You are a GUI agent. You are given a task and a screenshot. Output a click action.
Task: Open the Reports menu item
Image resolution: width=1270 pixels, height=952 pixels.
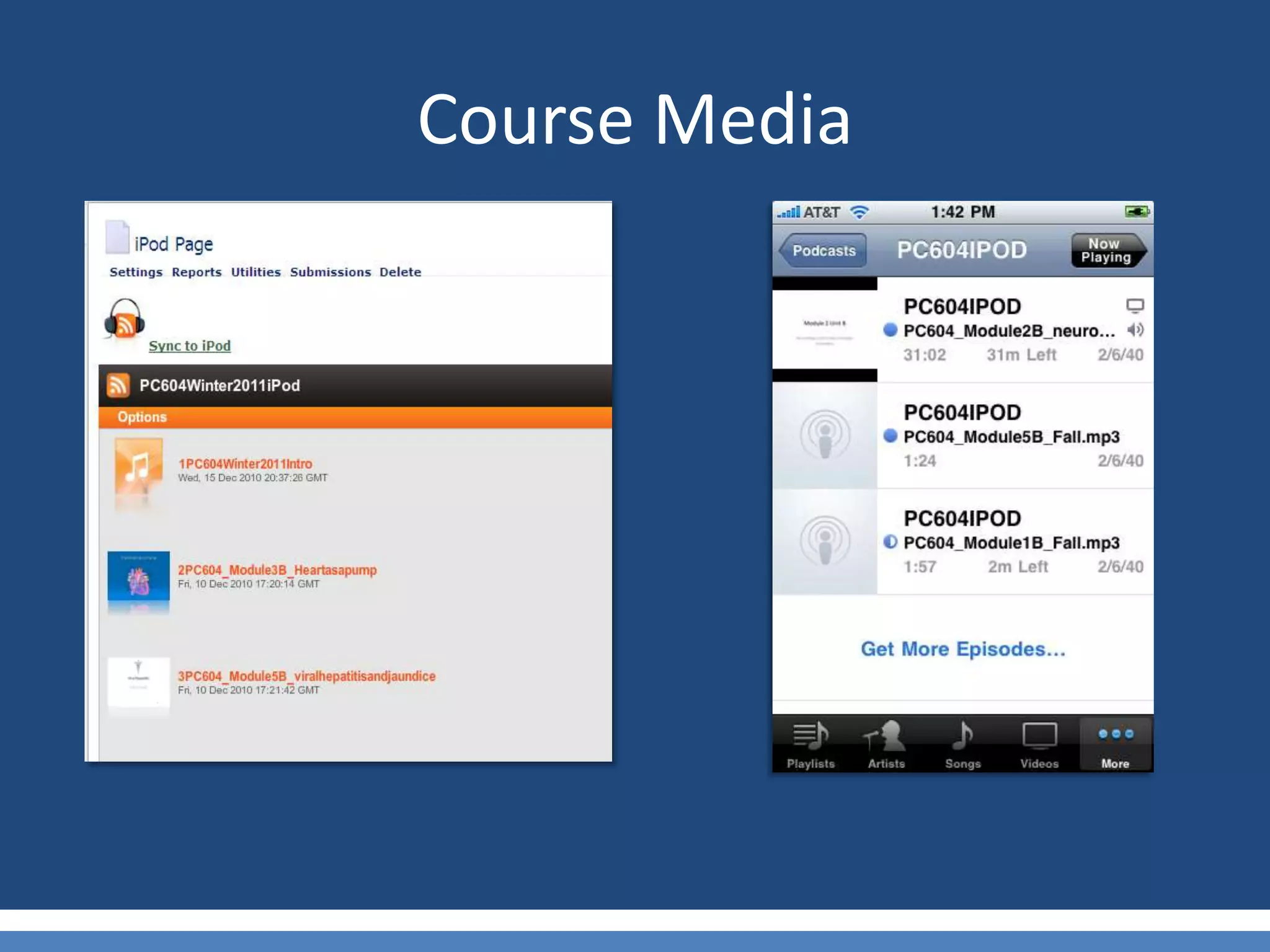[197, 272]
